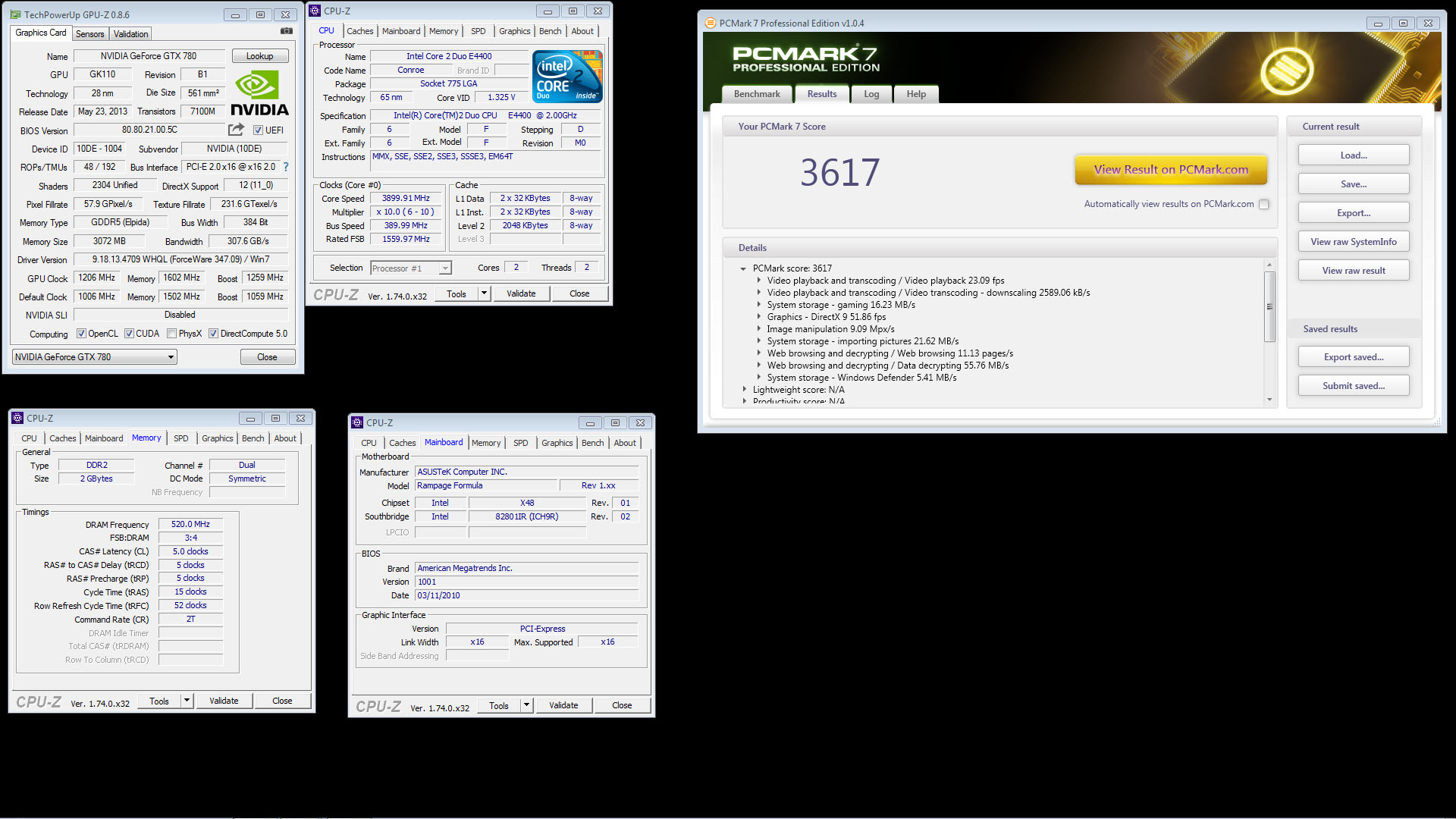
Task: Open the Help tab in PCMark 7
Action: 916,94
